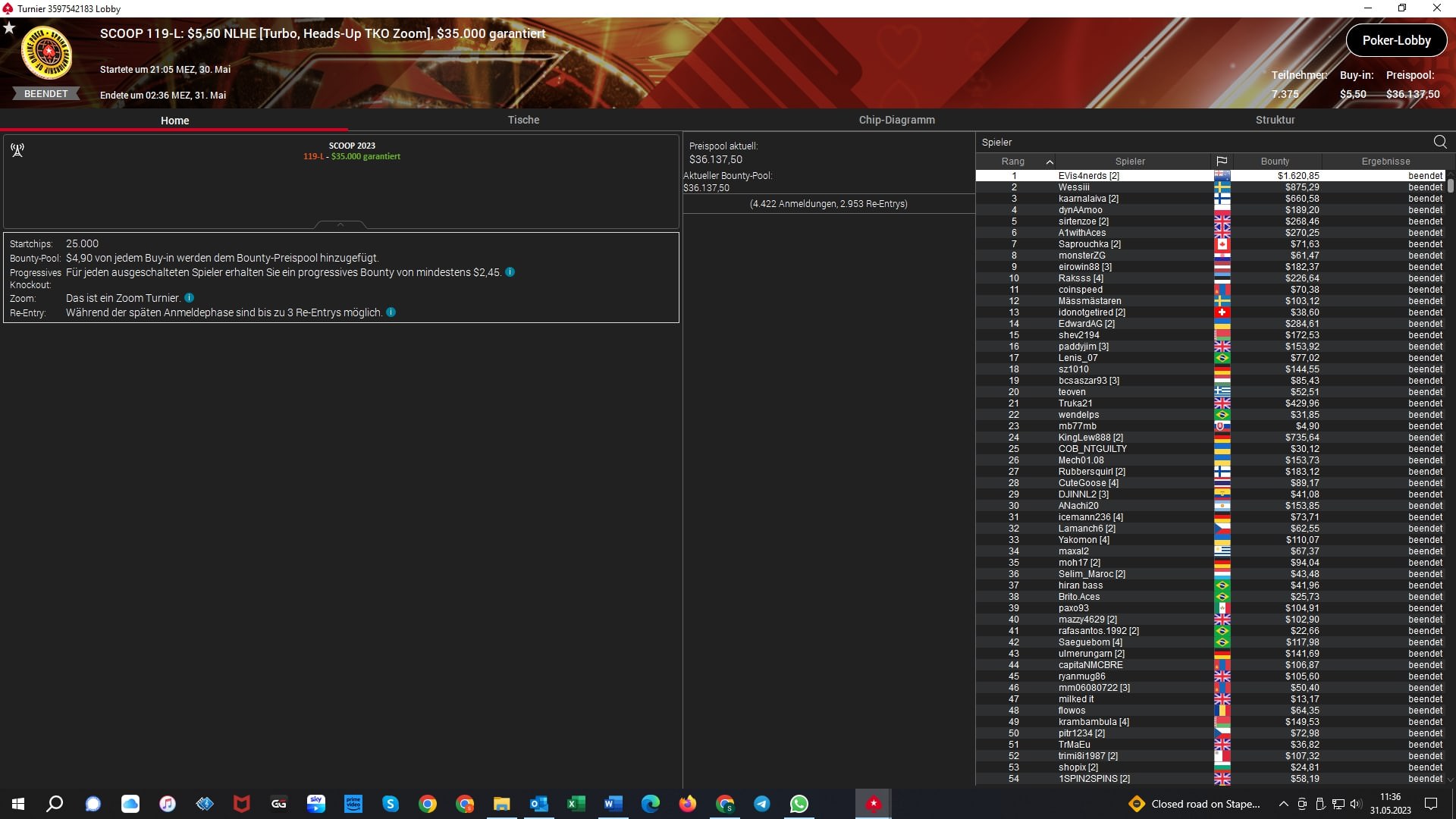
Task: Select player row EVis4nerds [2]
Action: pos(1210,176)
